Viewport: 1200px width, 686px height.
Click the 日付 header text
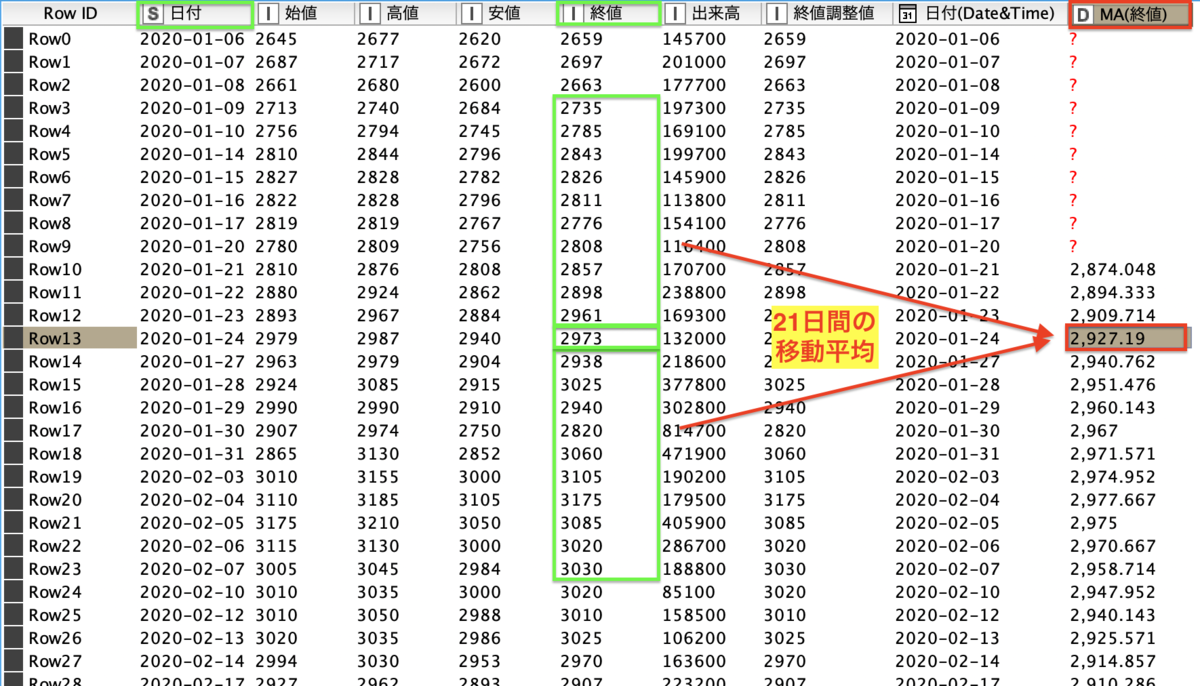click(186, 14)
